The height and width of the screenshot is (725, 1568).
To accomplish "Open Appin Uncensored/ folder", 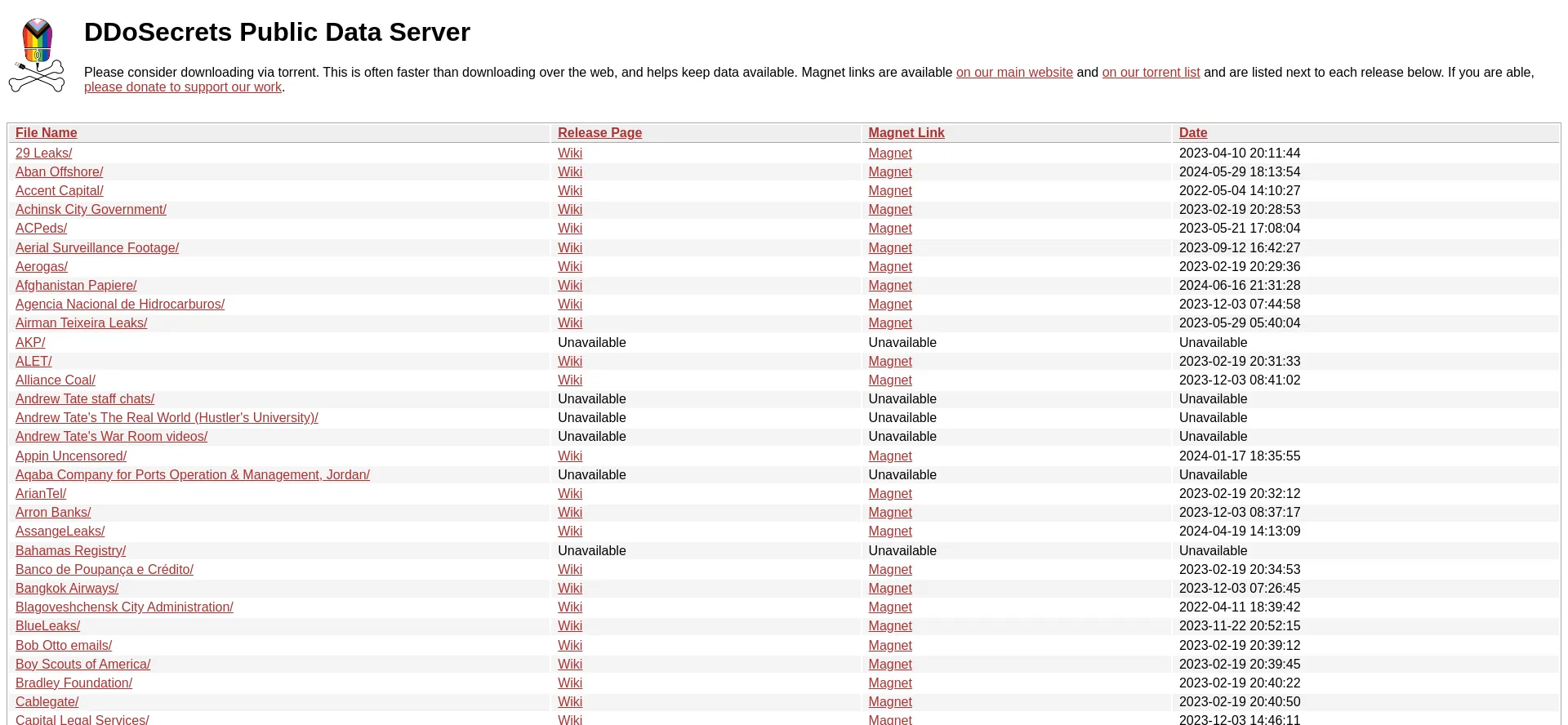I will coord(71,456).
